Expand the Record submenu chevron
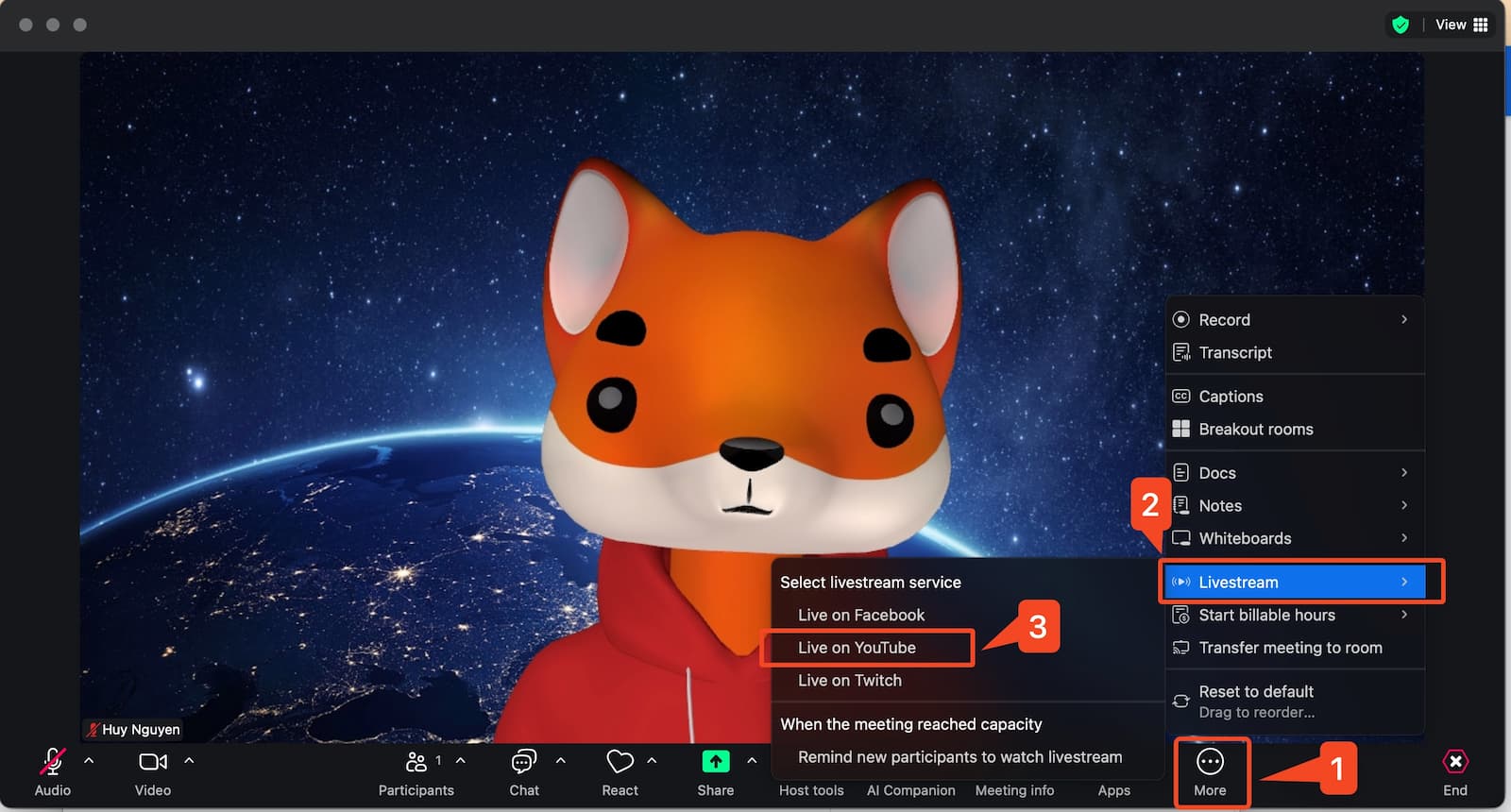 coord(1404,319)
